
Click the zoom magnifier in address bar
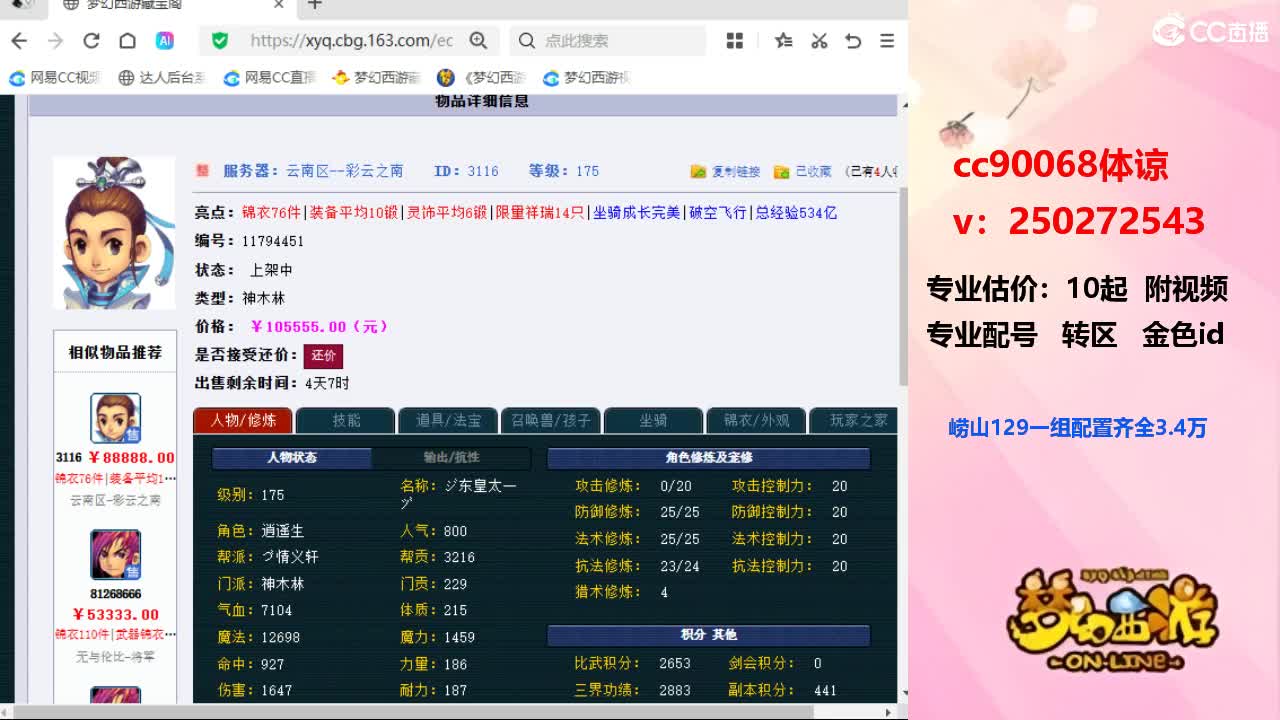[478, 41]
